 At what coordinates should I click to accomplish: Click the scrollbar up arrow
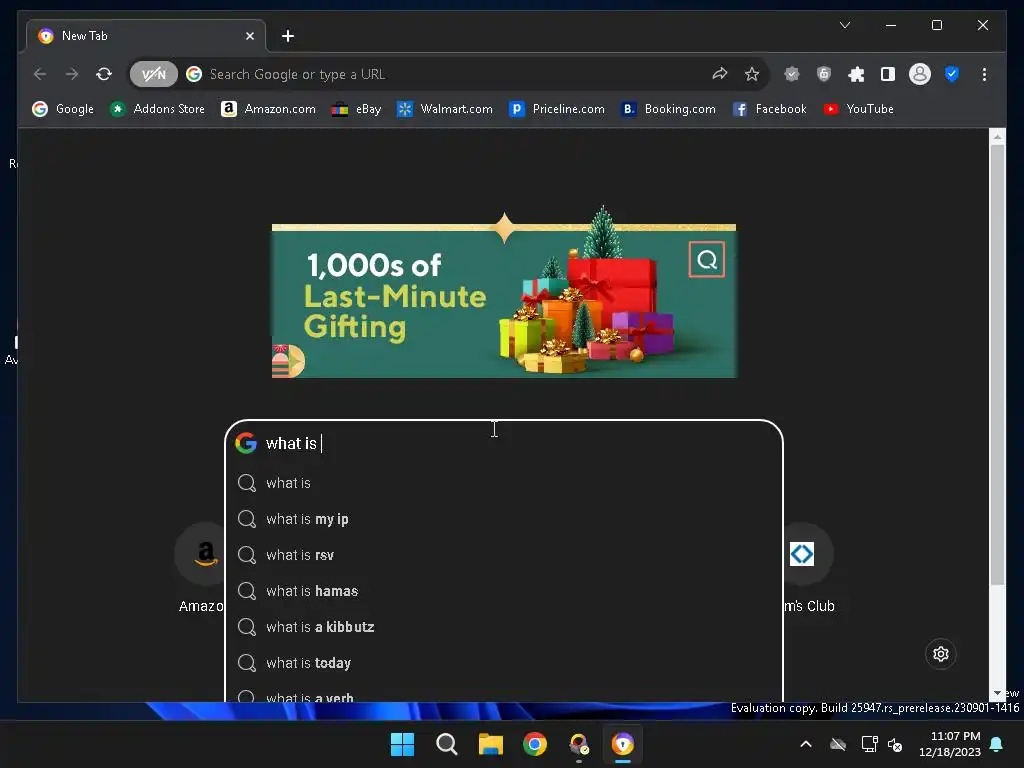tap(997, 136)
